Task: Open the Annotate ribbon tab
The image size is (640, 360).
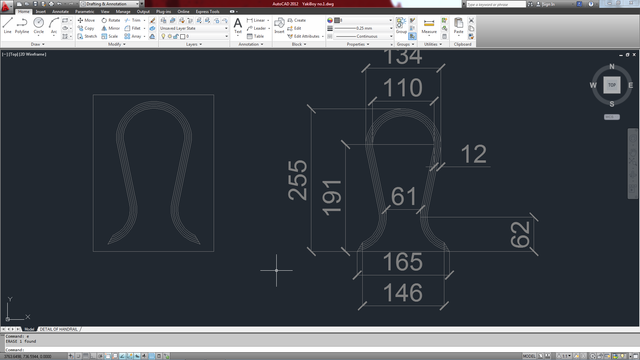Action: pos(60,11)
